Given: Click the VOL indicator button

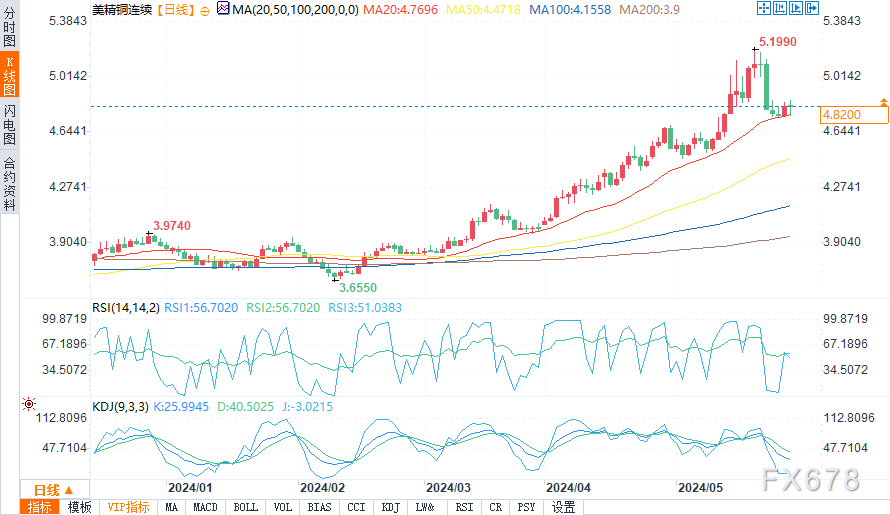Looking at the screenshot, I should [283, 507].
